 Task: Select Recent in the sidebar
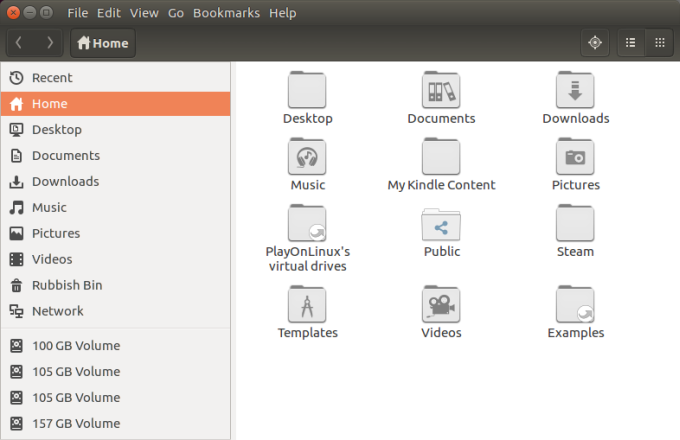pyautogui.click(x=115, y=78)
